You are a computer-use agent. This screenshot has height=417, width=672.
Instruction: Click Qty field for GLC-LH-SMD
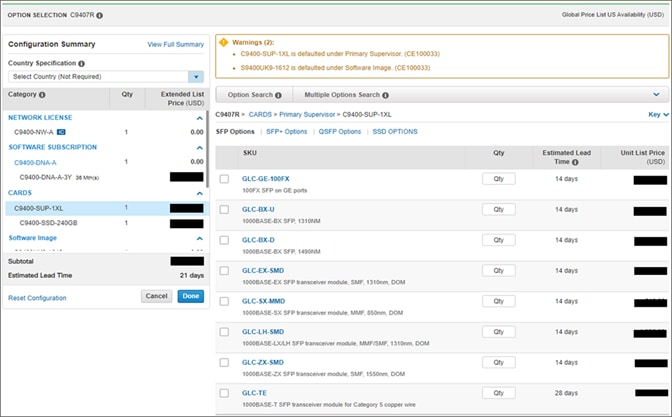[499, 332]
